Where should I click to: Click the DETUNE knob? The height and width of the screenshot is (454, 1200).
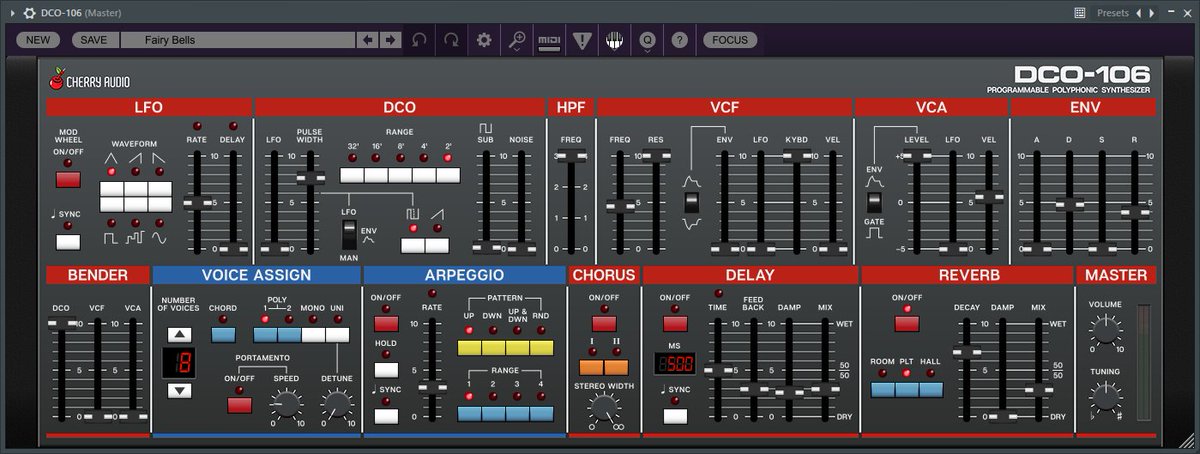[x=336, y=404]
